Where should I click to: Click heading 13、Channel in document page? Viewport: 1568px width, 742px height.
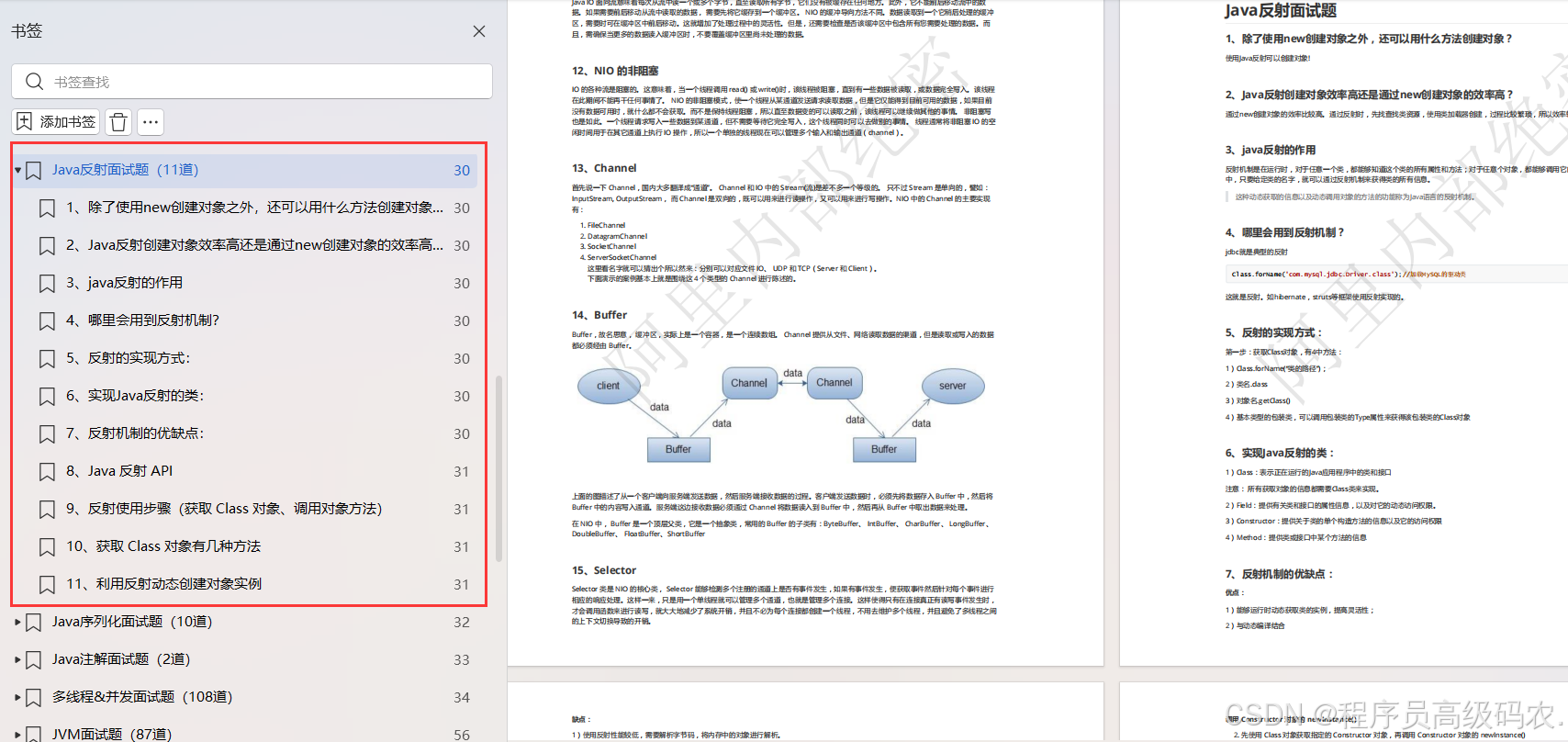pyautogui.click(x=604, y=168)
